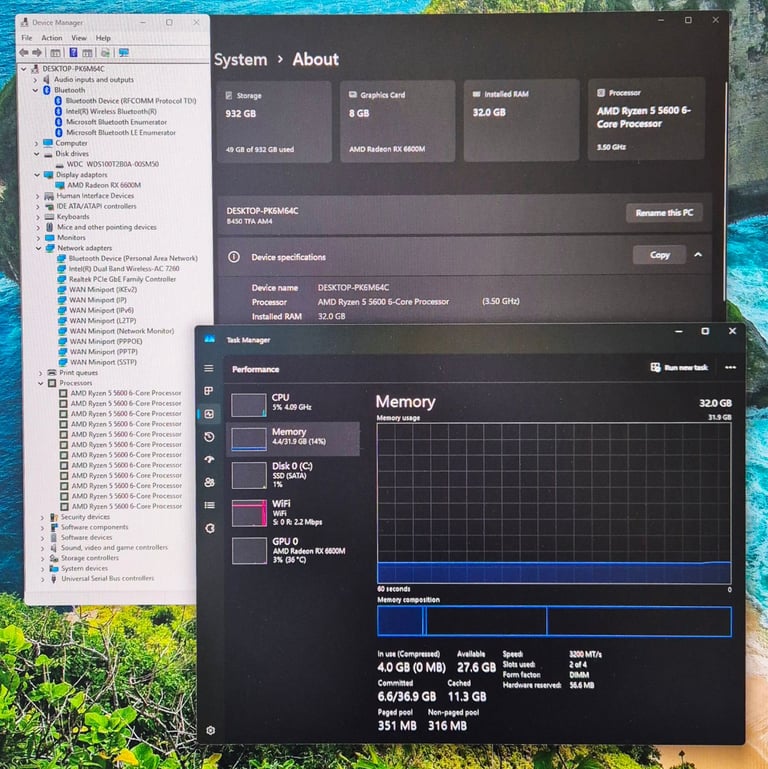Image resolution: width=768 pixels, height=769 pixels.
Task: Open View menu in Device Manager
Action: 78,38
